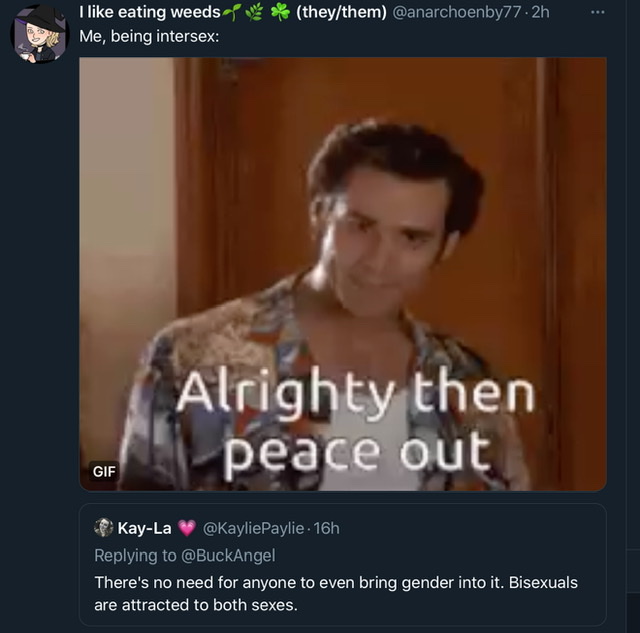Screen dimensions: 640x633
Task: Click the shamrock emoji beside (they/them)
Action: tap(280, 13)
